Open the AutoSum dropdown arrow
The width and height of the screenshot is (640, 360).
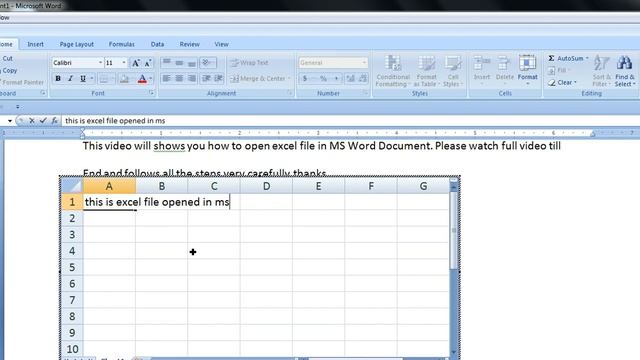(x=587, y=58)
